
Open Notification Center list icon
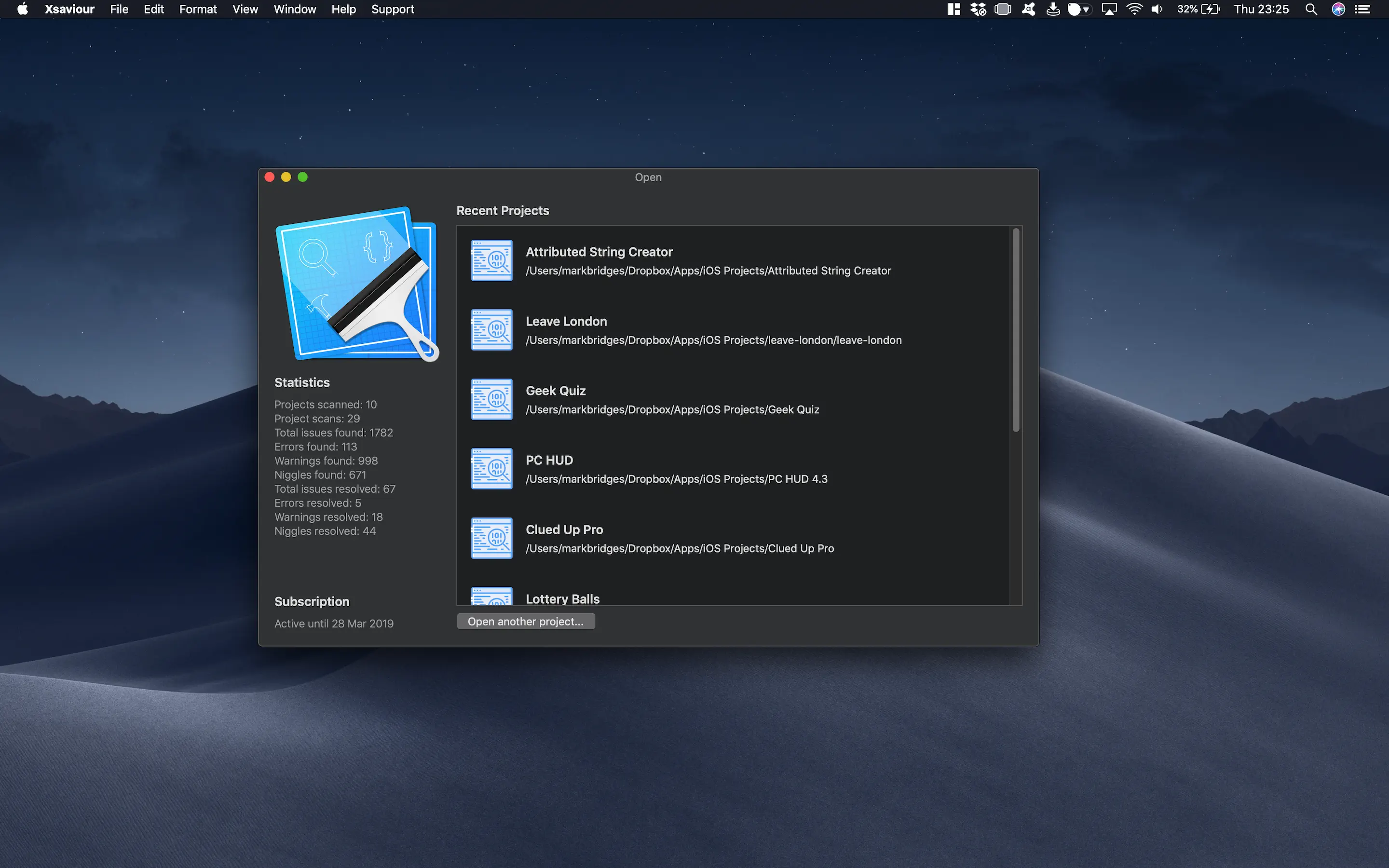[x=1363, y=9]
